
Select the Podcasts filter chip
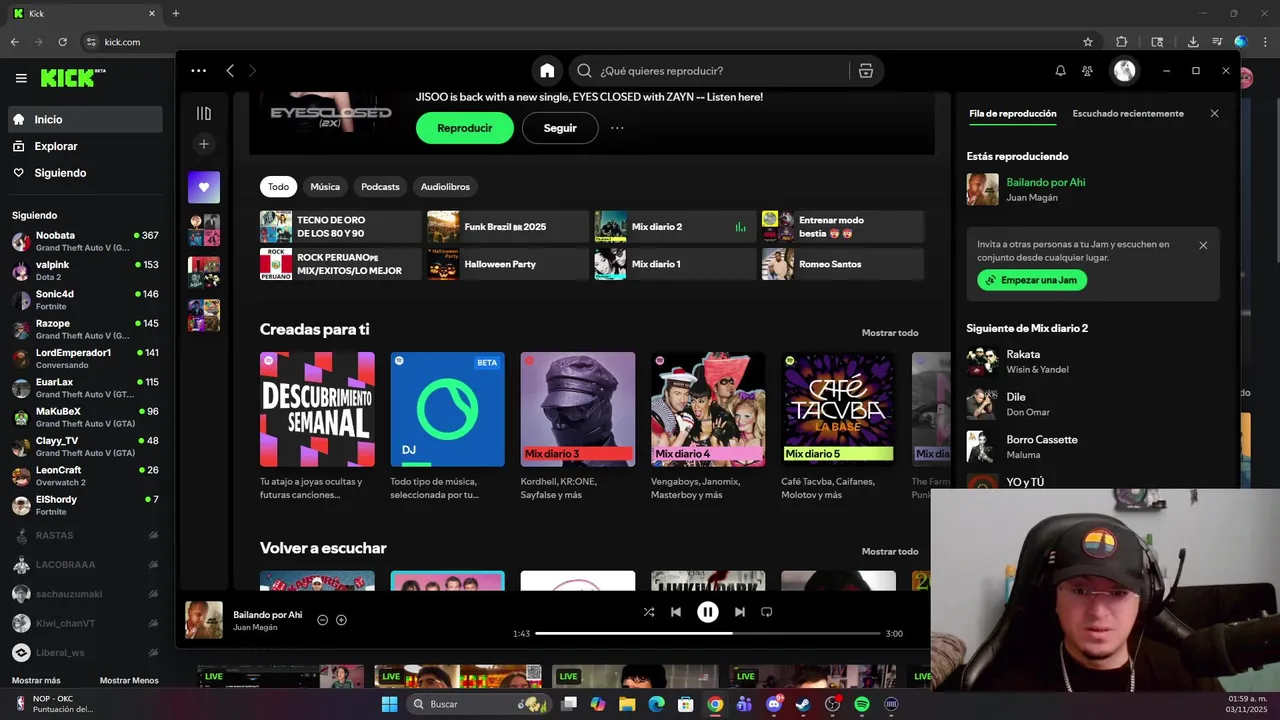click(x=380, y=187)
